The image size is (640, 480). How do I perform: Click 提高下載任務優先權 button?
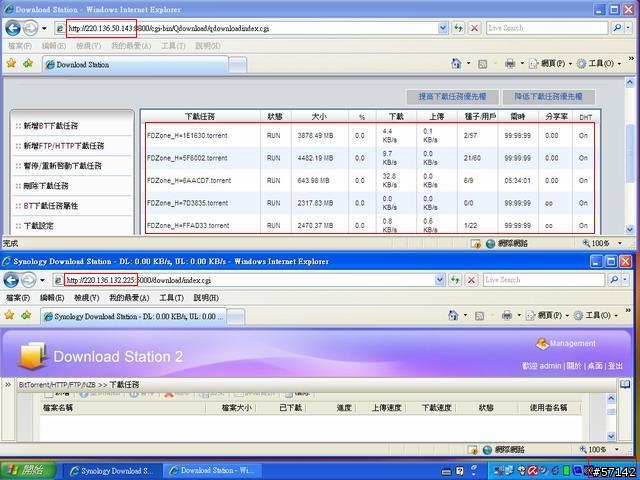point(452,97)
